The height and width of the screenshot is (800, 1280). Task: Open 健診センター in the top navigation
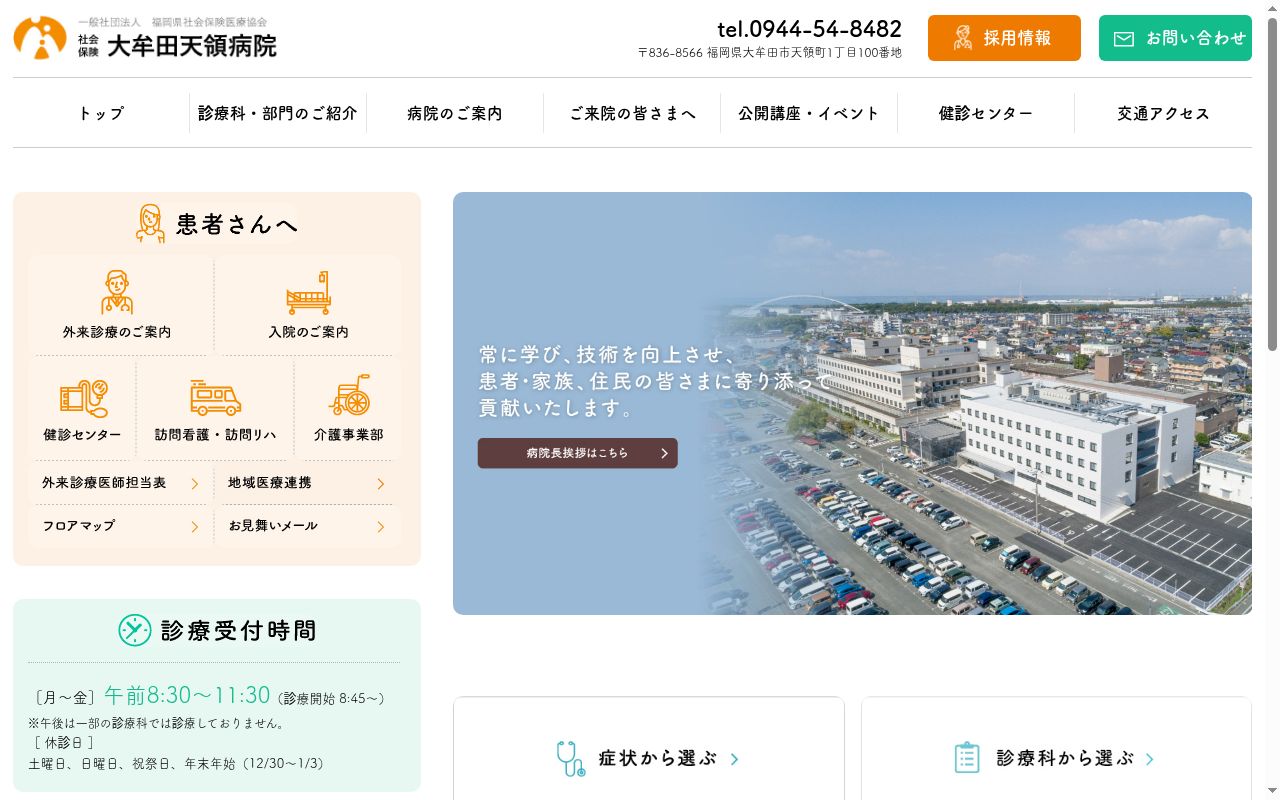coord(986,113)
